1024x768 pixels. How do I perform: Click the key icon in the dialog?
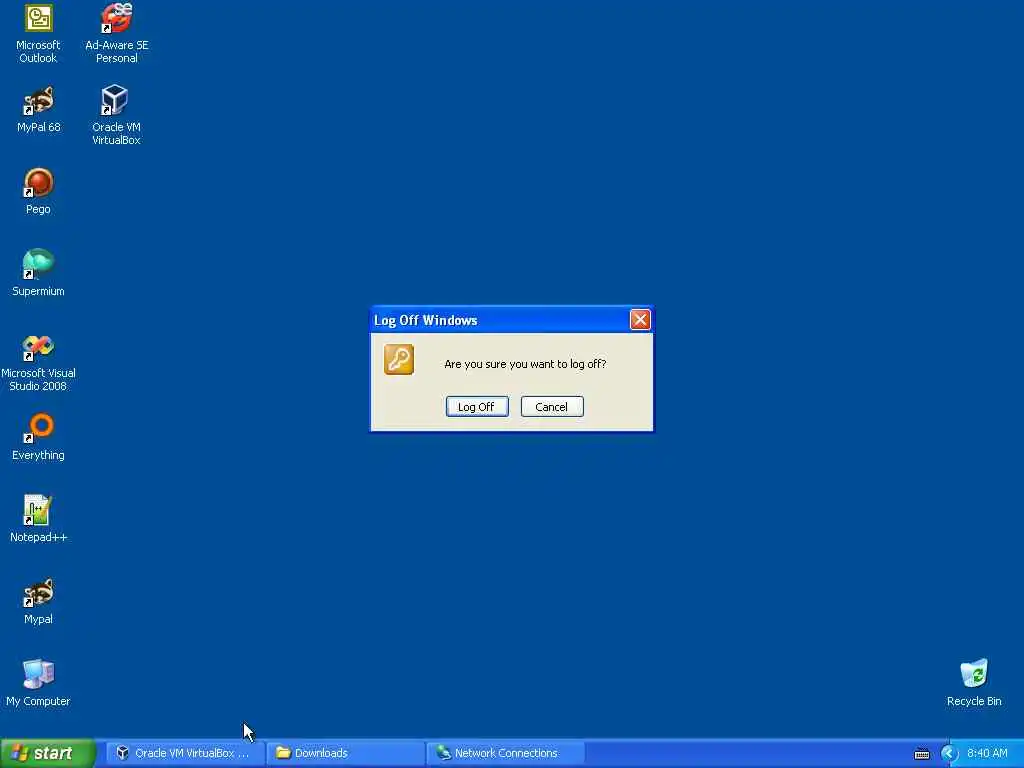click(399, 360)
